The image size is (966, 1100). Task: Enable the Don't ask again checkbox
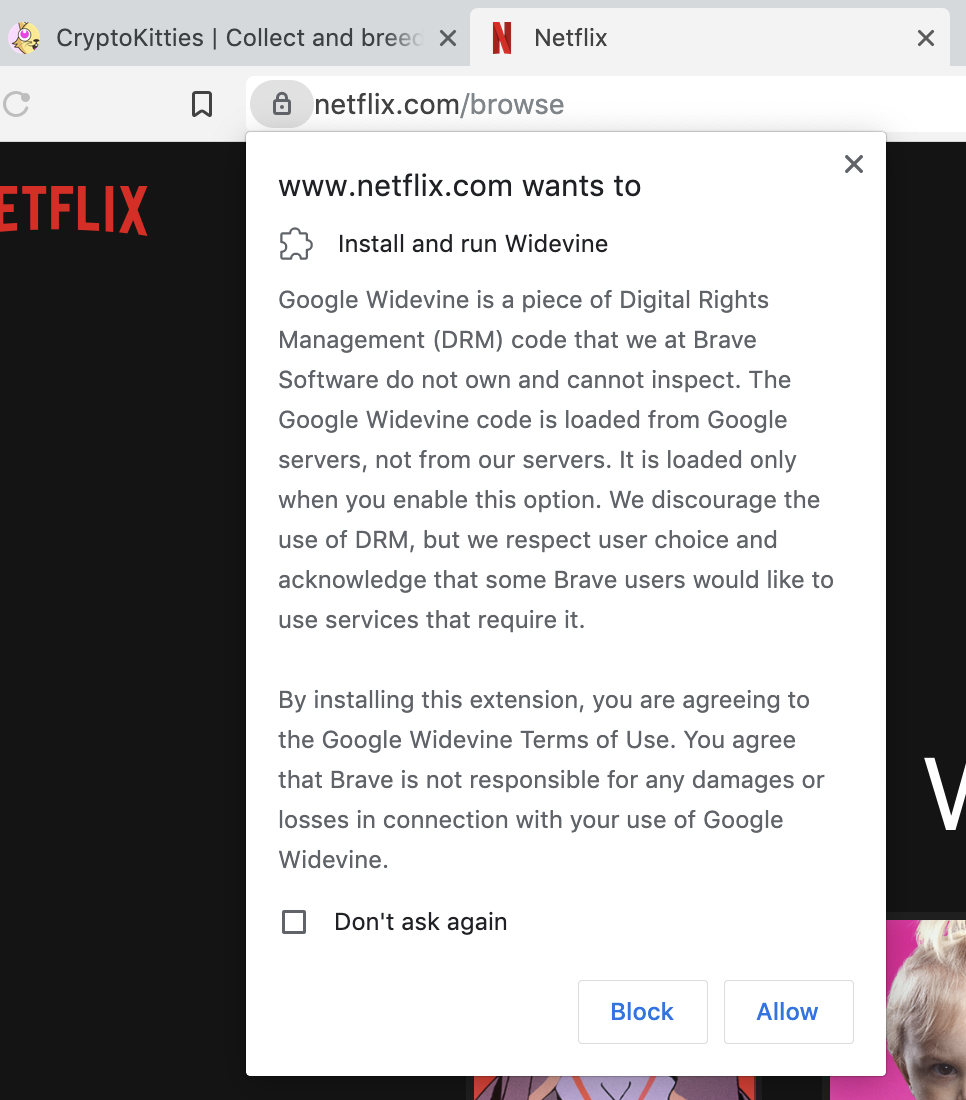pos(293,922)
